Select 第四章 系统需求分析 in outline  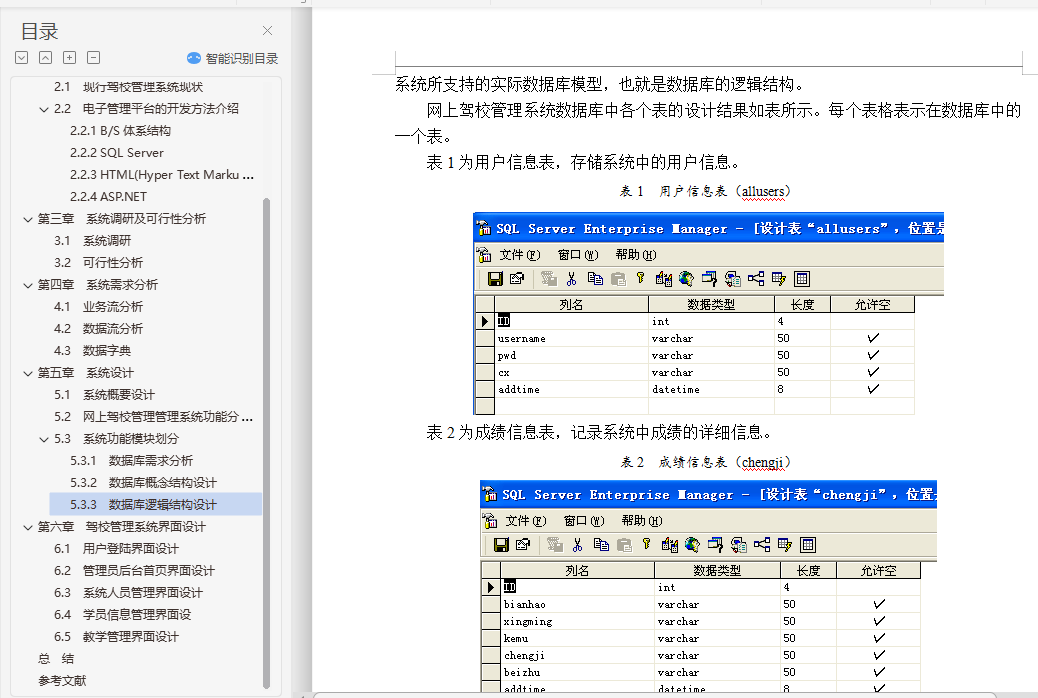[x=97, y=284]
